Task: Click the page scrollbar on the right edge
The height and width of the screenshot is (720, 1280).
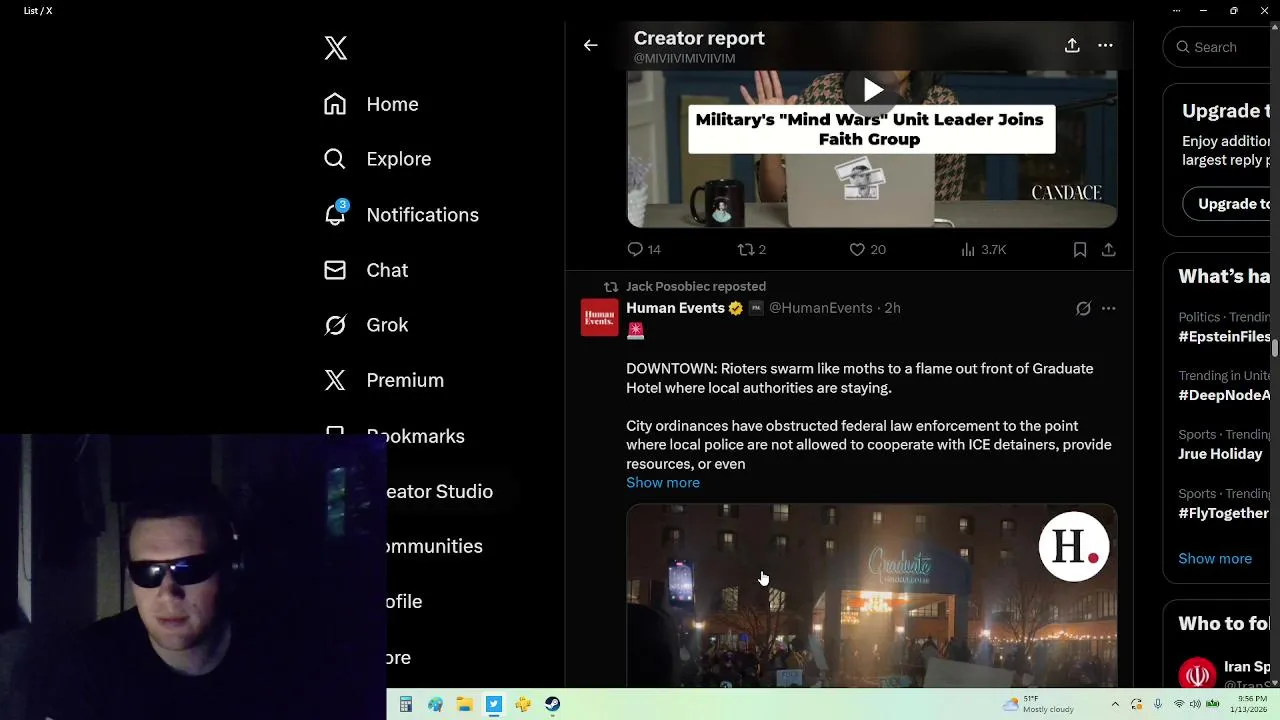Action: coord(1275,348)
